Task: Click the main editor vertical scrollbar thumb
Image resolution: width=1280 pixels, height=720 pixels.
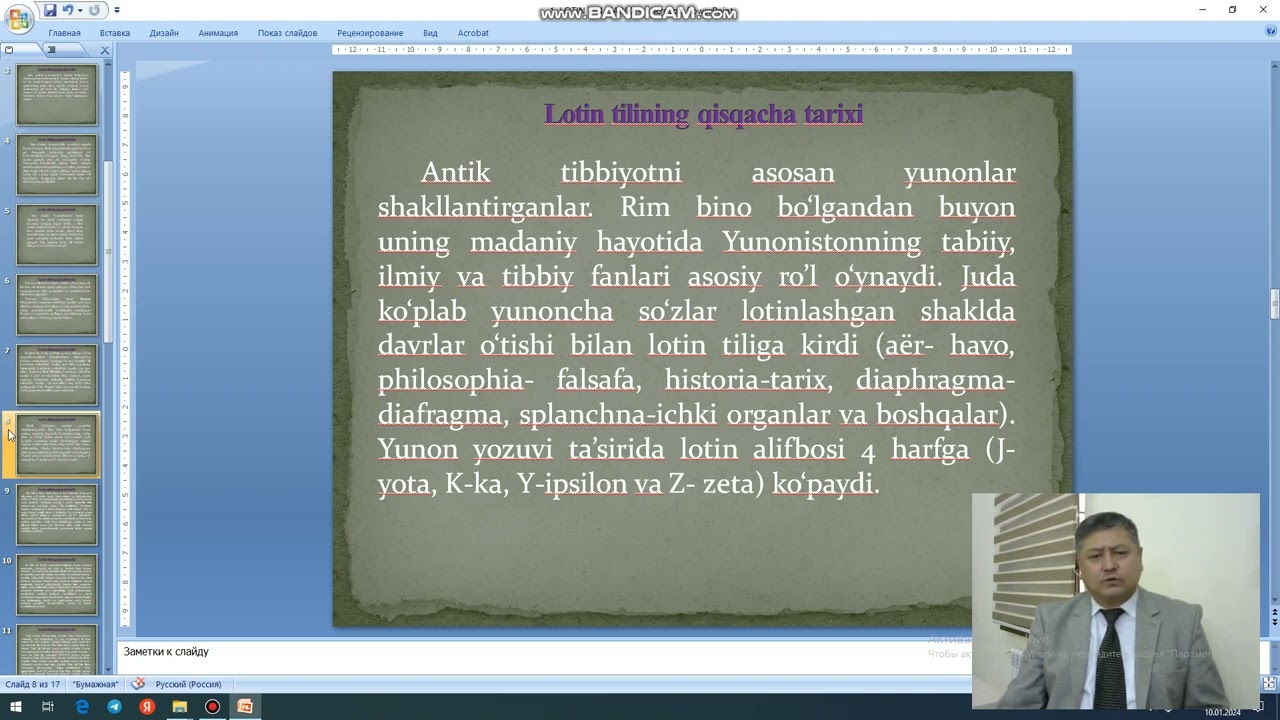Action: (1274, 304)
